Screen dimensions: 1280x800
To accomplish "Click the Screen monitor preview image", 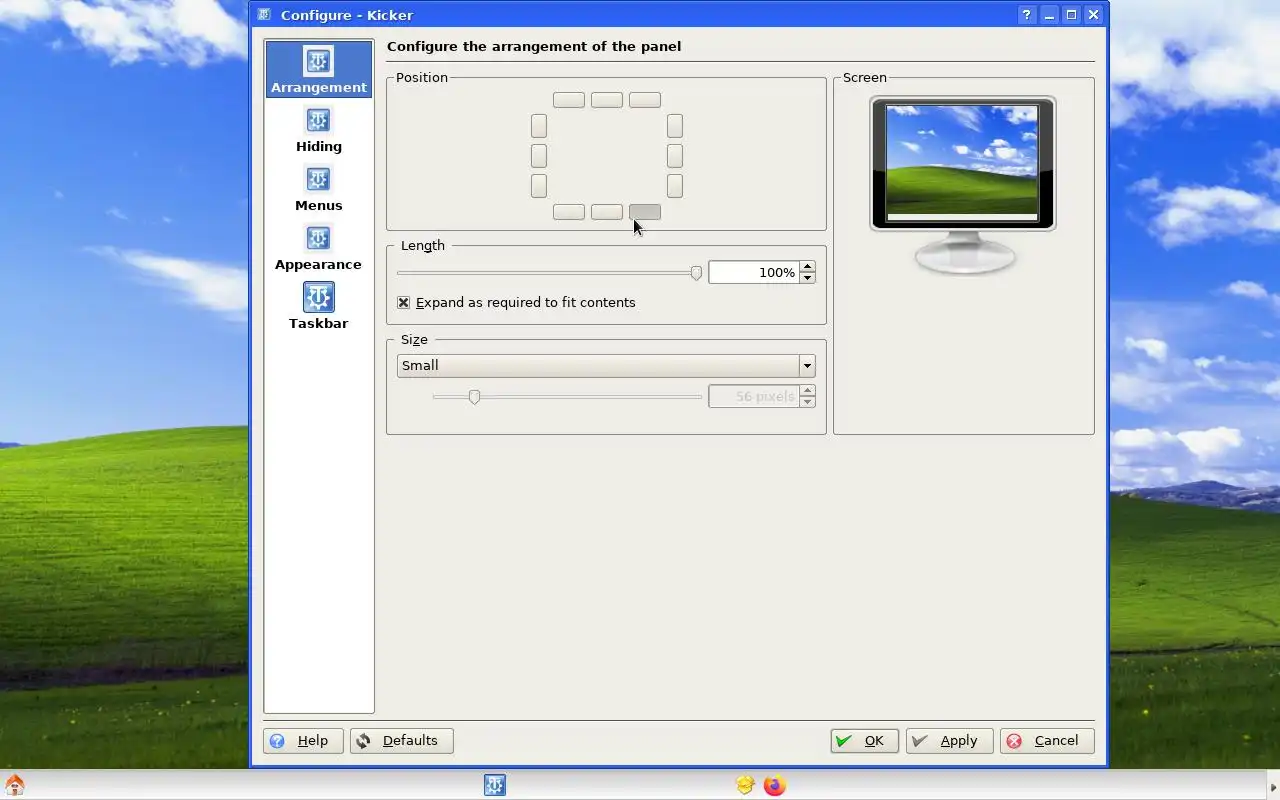I will coord(963,185).
